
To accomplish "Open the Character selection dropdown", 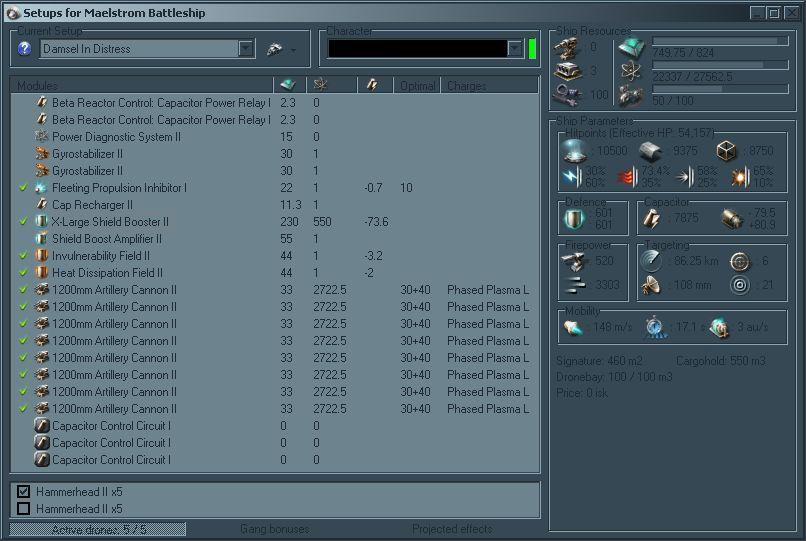I will (515, 49).
